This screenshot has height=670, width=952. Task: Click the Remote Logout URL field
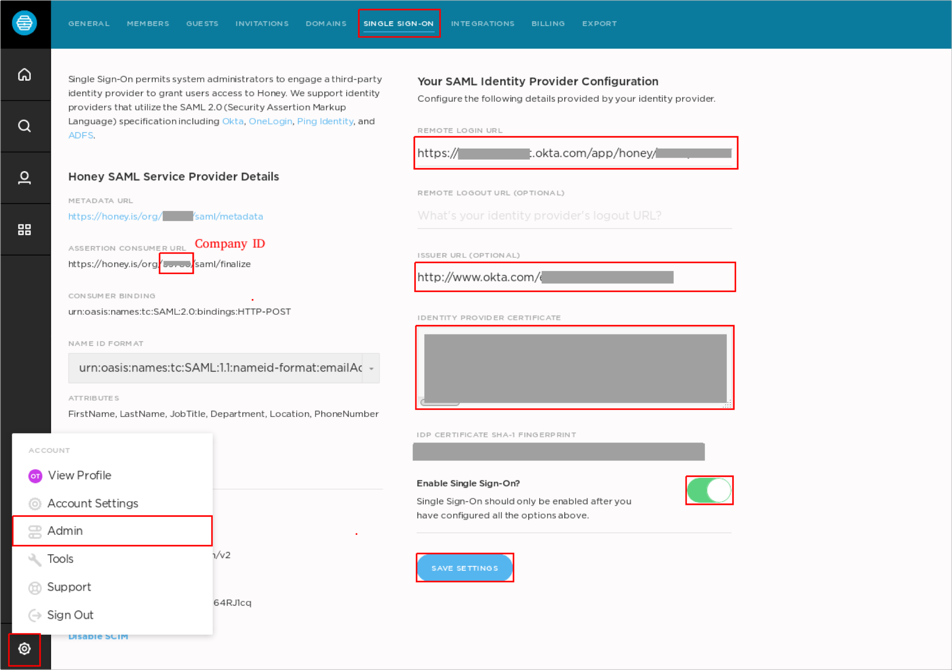pos(575,215)
